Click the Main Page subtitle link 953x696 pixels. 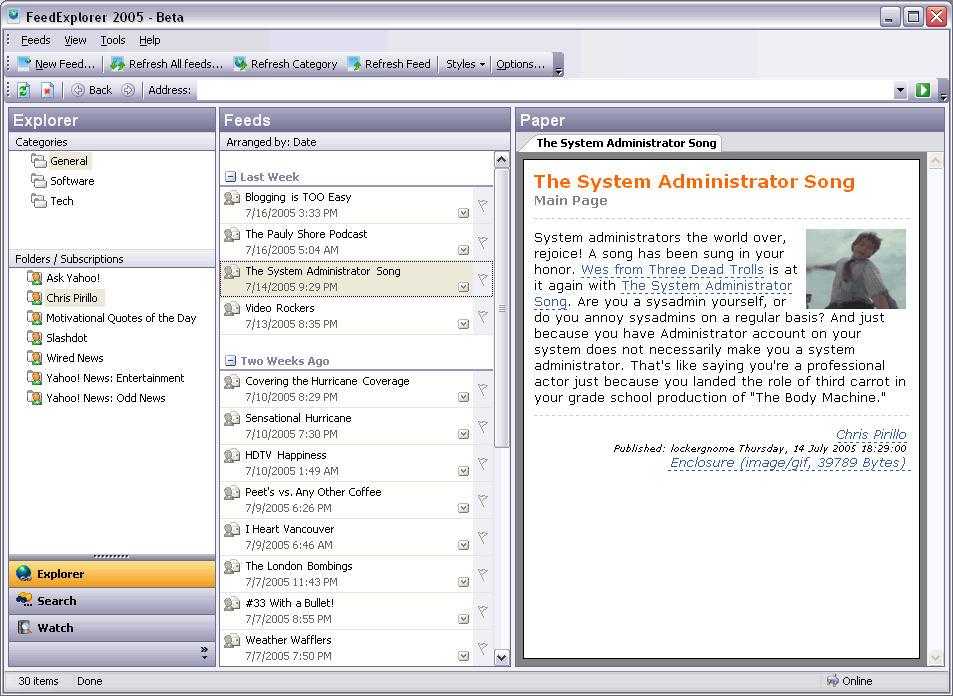click(571, 201)
